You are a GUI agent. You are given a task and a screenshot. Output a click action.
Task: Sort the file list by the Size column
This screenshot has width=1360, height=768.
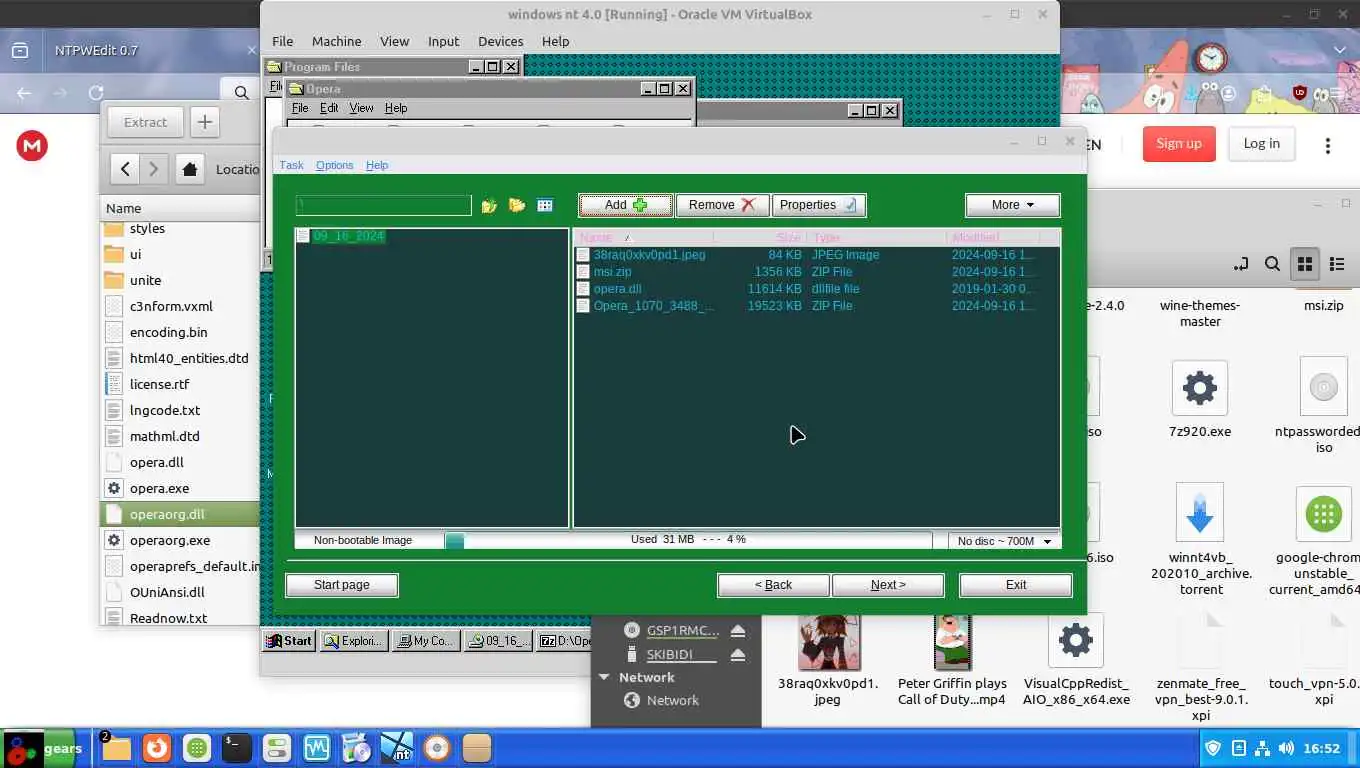coord(760,237)
